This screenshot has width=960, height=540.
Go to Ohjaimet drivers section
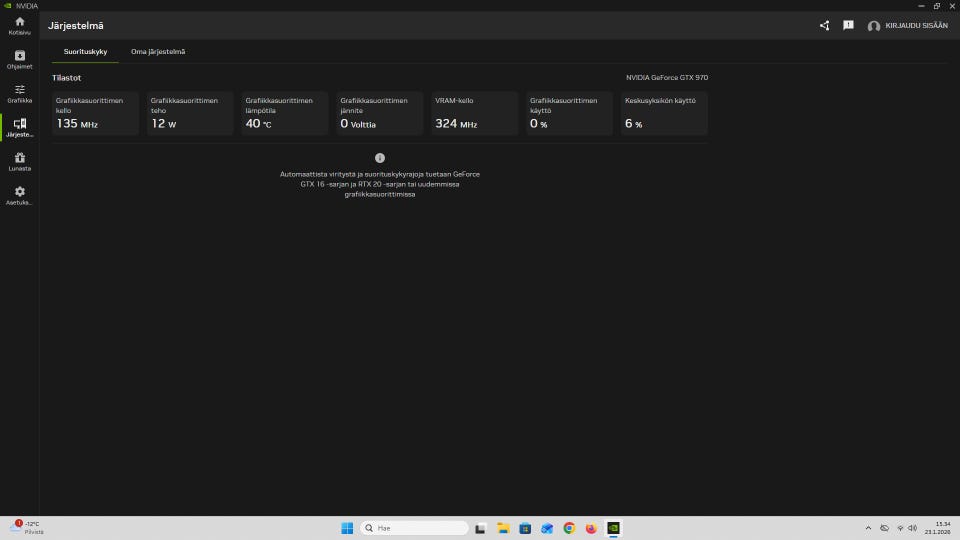click(x=19, y=59)
